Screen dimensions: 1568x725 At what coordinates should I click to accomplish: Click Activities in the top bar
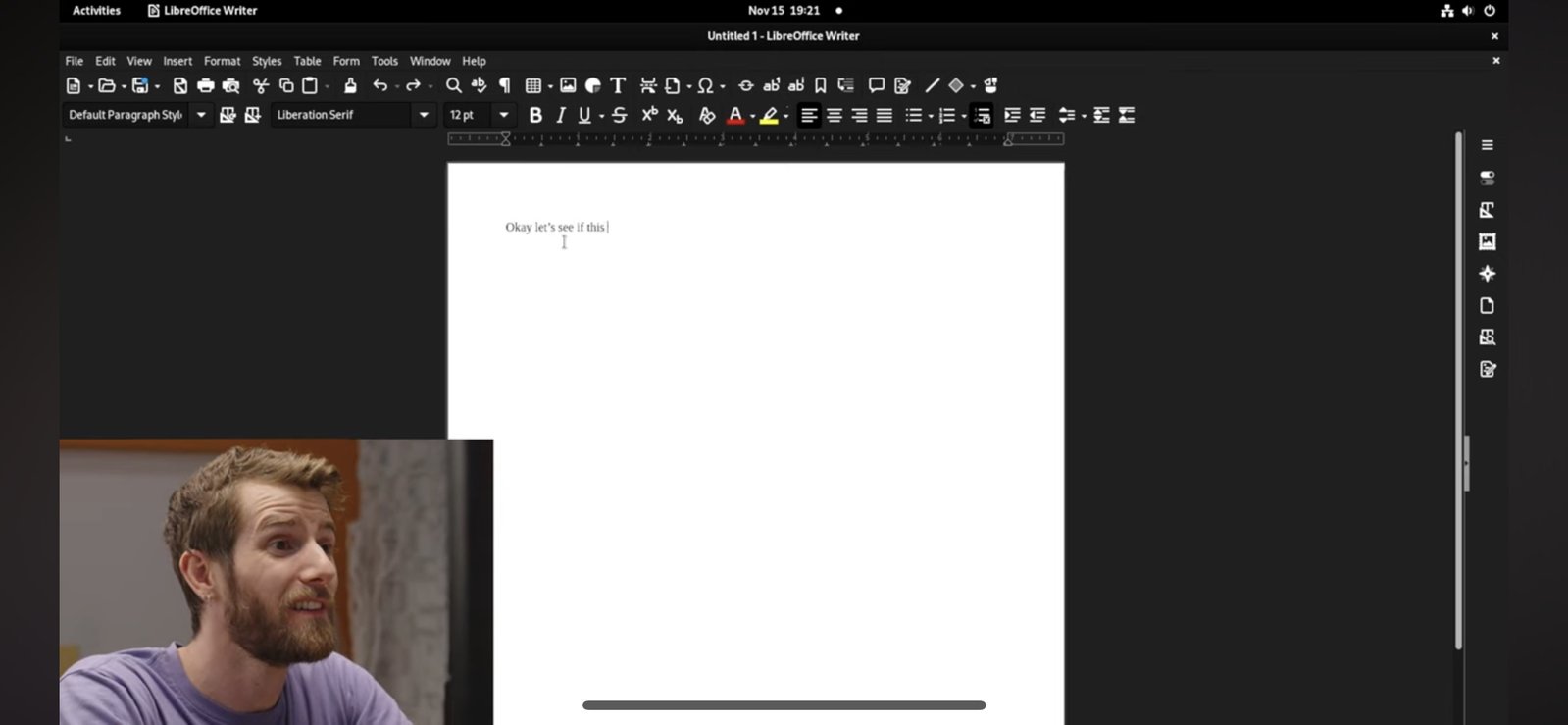pos(96,11)
